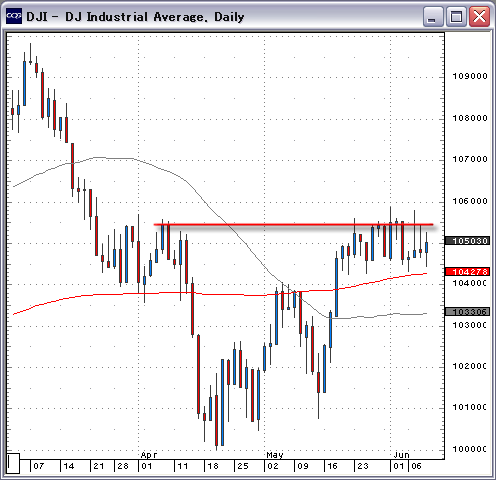Click the 102000 price axis label
The image size is (496, 480).
[469, 366]
